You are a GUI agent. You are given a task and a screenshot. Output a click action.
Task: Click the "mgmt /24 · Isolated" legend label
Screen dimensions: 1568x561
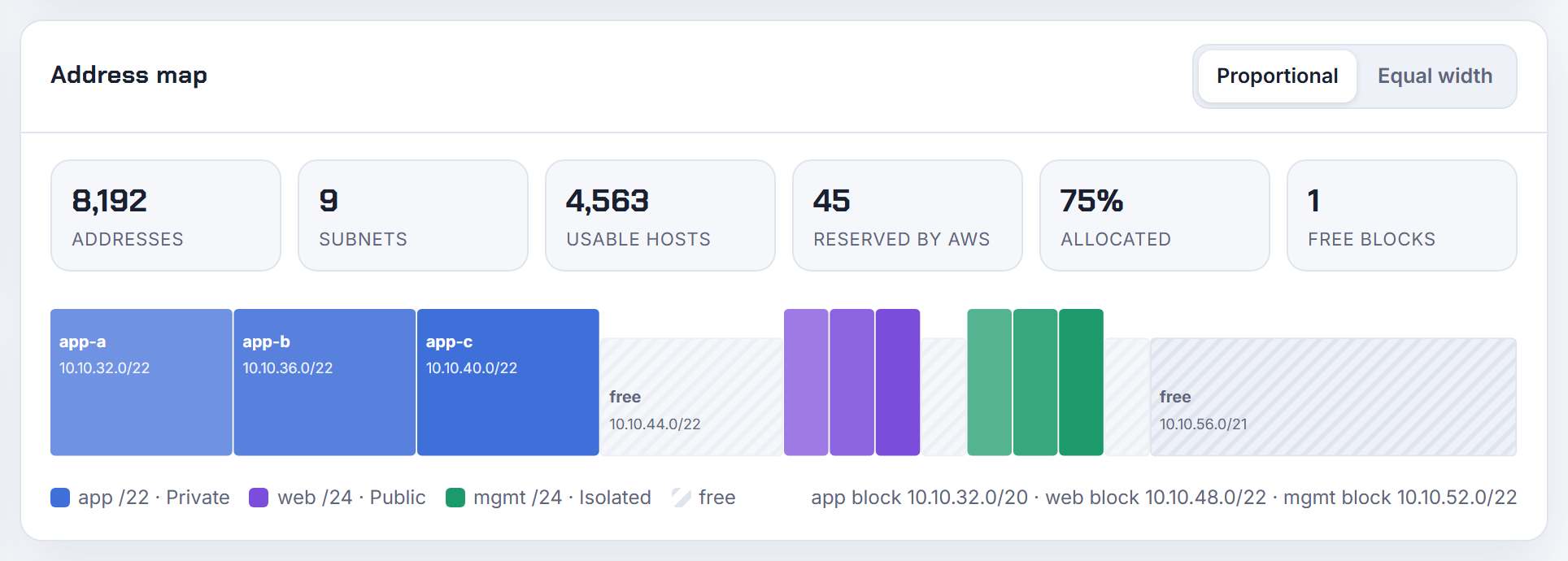coord(562,498)
